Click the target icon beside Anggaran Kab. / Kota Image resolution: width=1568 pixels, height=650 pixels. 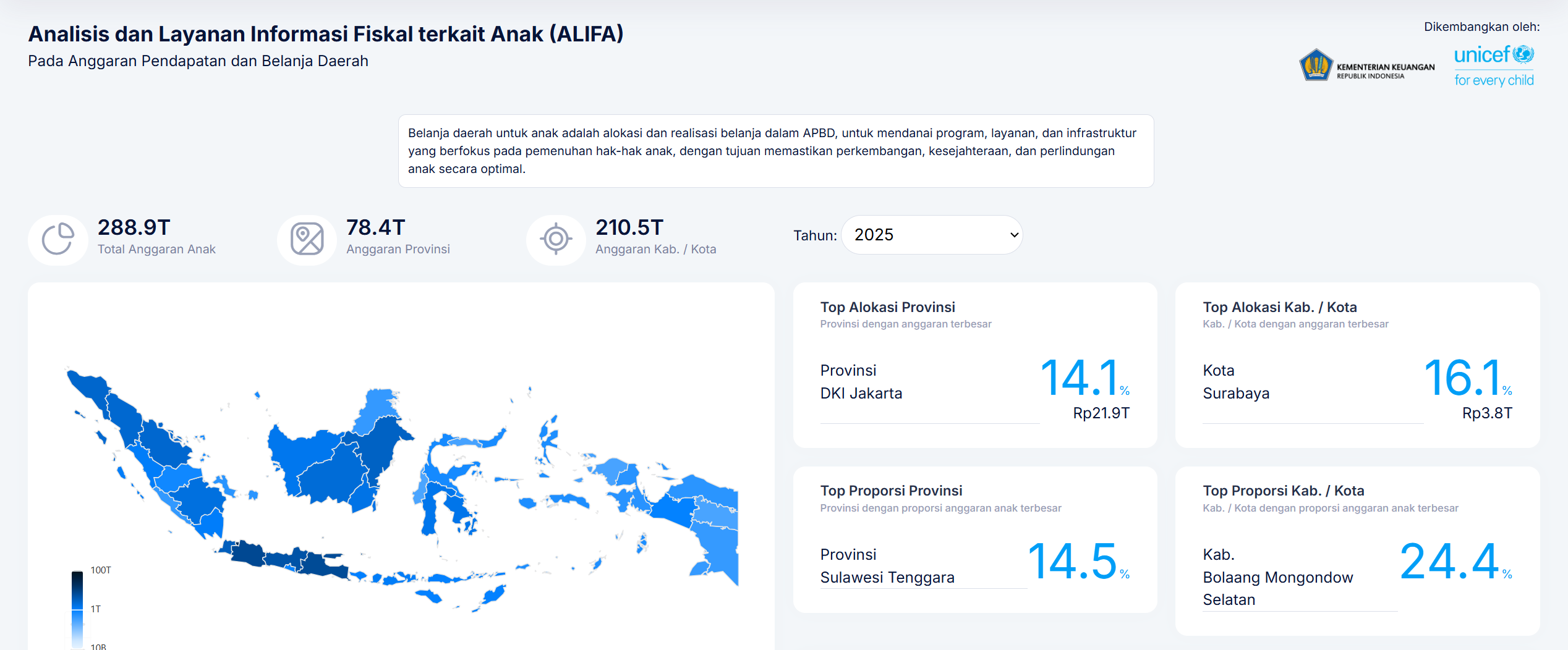coord(556,239)
